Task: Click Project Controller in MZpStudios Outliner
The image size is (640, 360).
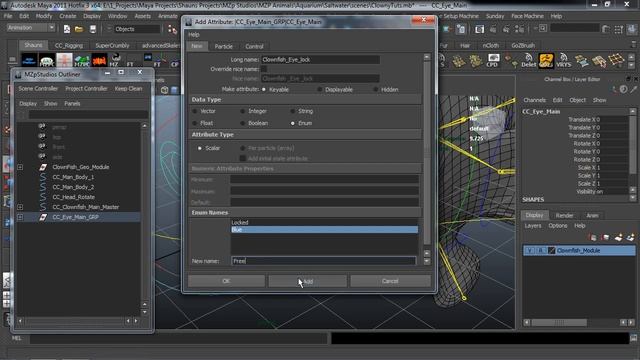Action: pyautogui.click(x=86, y=89)
